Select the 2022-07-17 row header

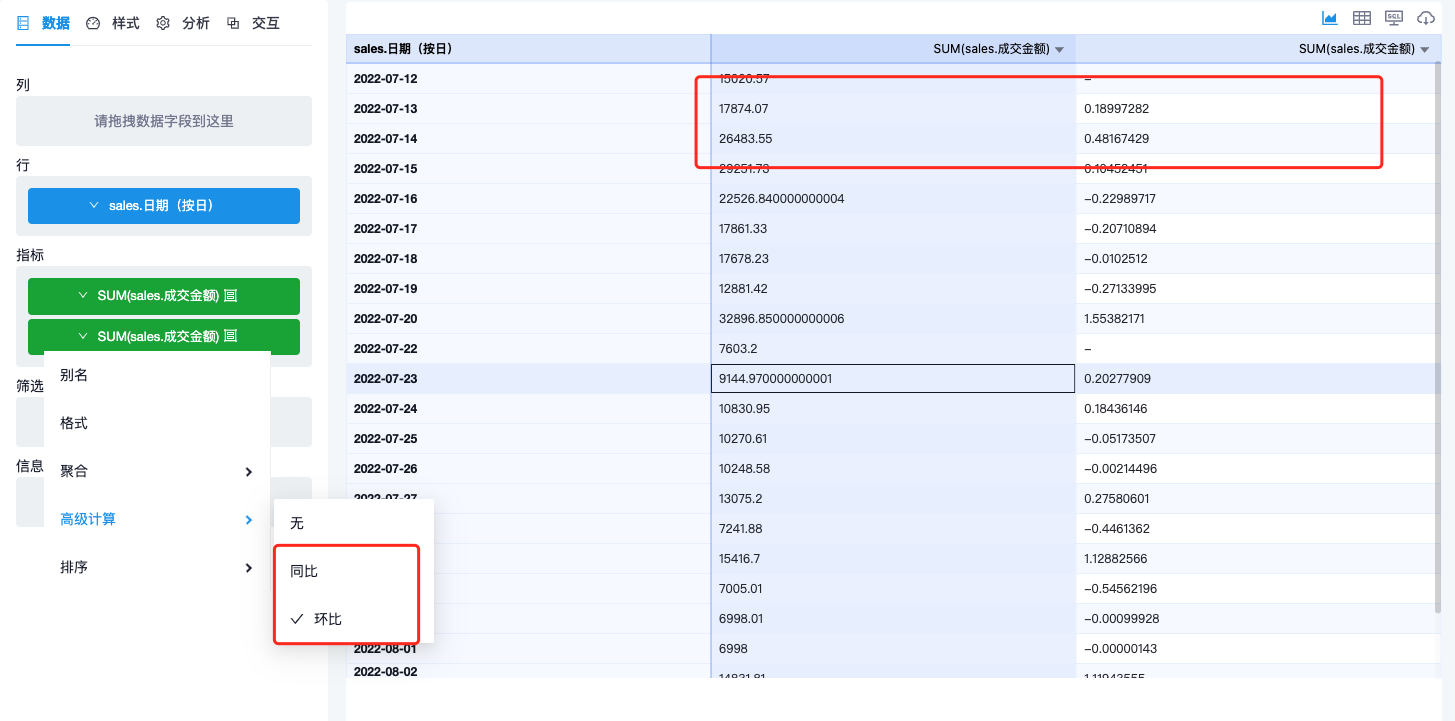(x=528, y=229)
